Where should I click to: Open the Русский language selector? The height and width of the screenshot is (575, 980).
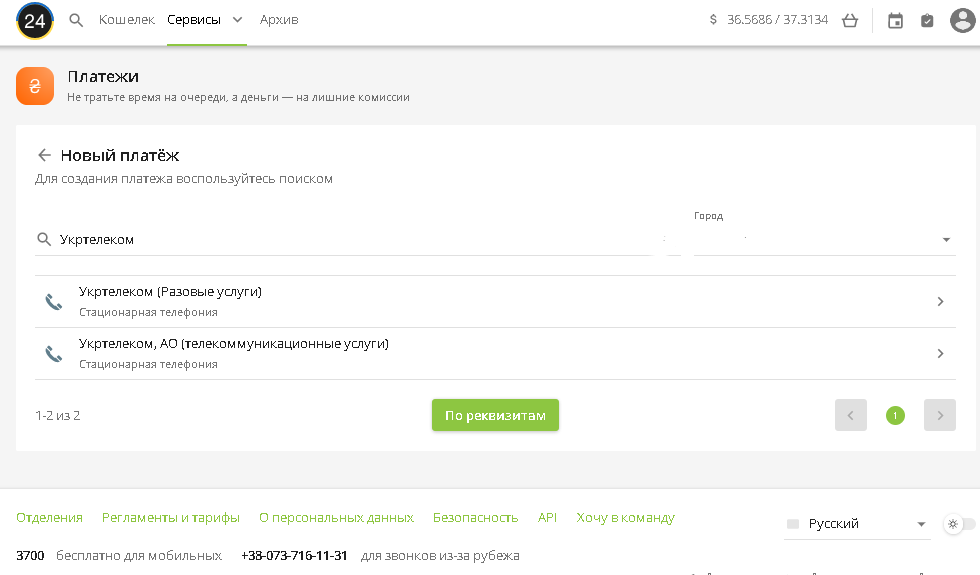[857, 524]
